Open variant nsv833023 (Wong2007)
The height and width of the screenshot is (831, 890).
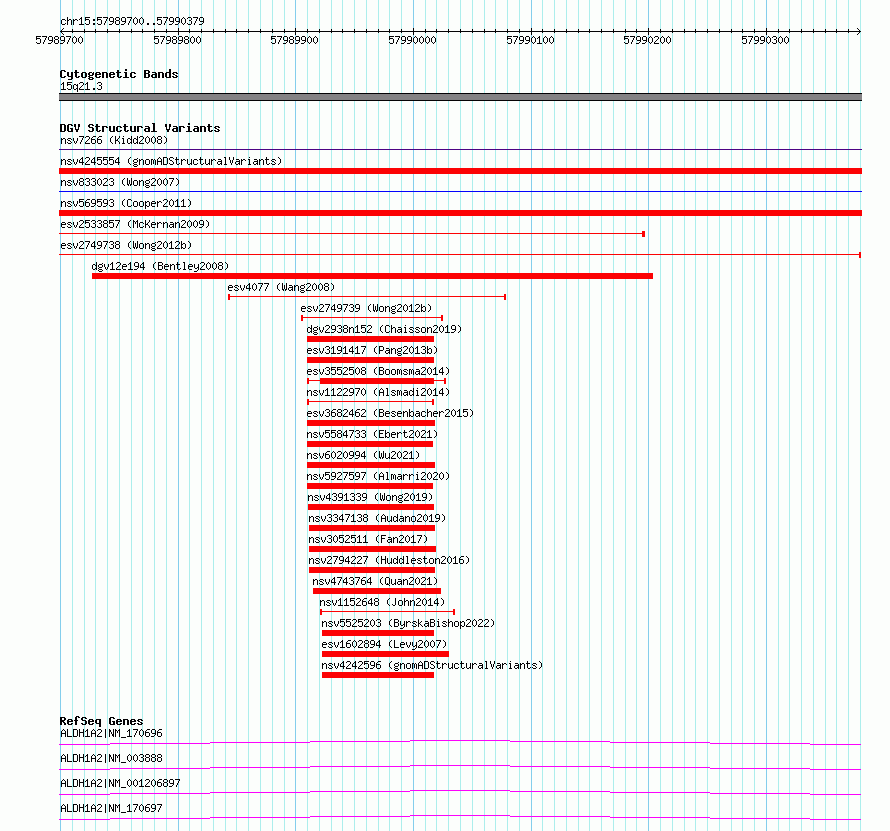120,182
